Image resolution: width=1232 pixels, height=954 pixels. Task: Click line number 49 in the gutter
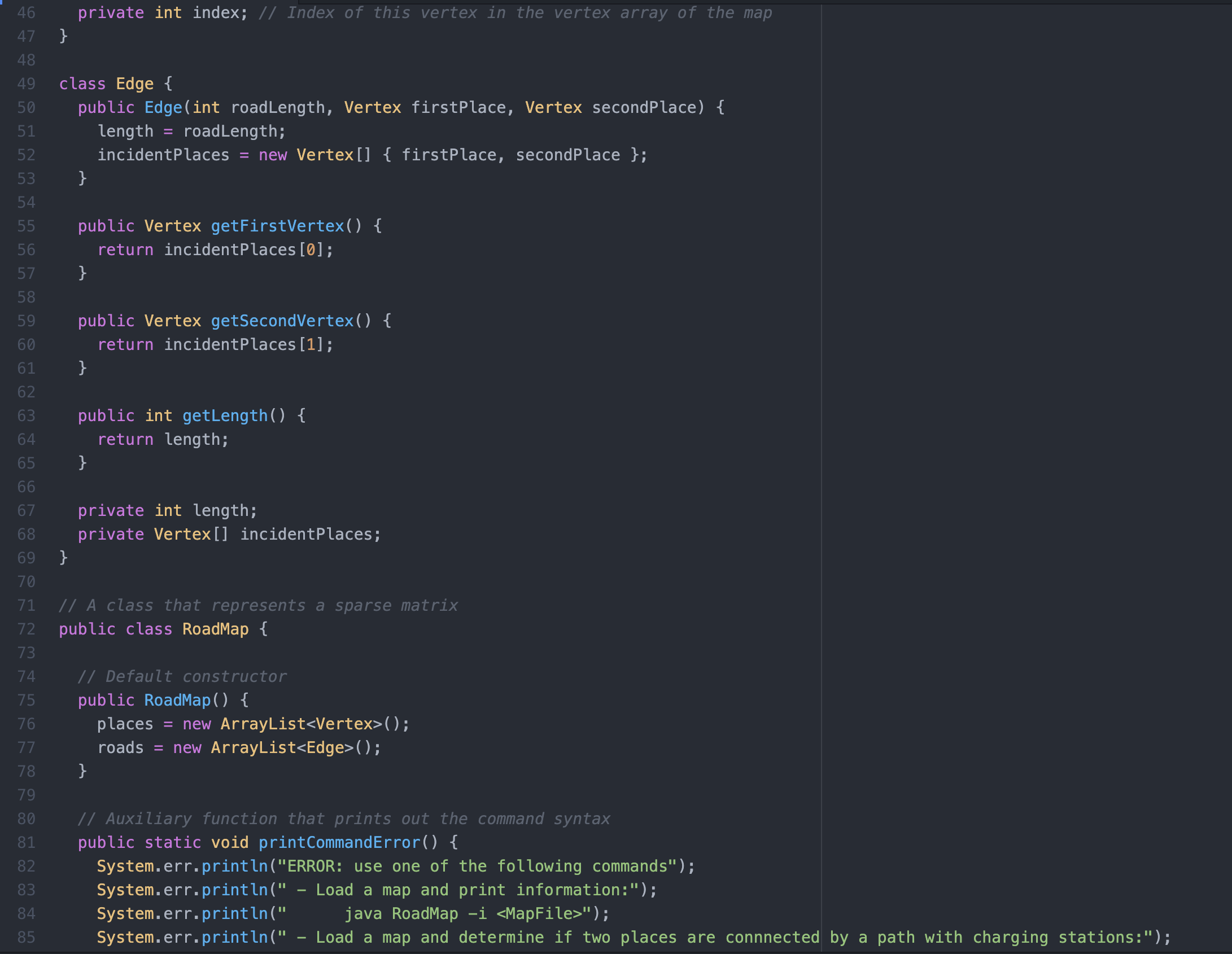(26, 84)
